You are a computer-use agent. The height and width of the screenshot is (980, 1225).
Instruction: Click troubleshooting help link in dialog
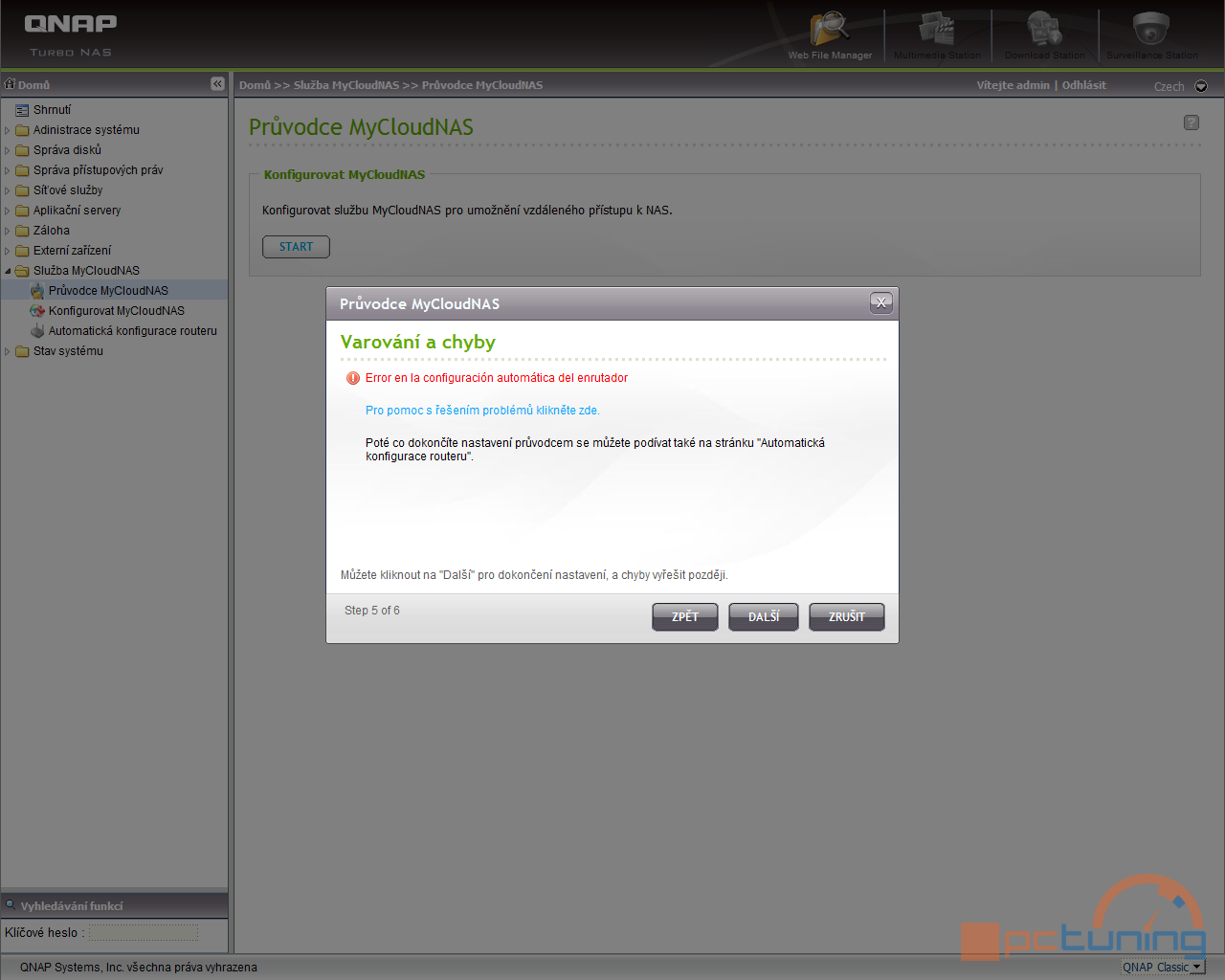[482, 411]
